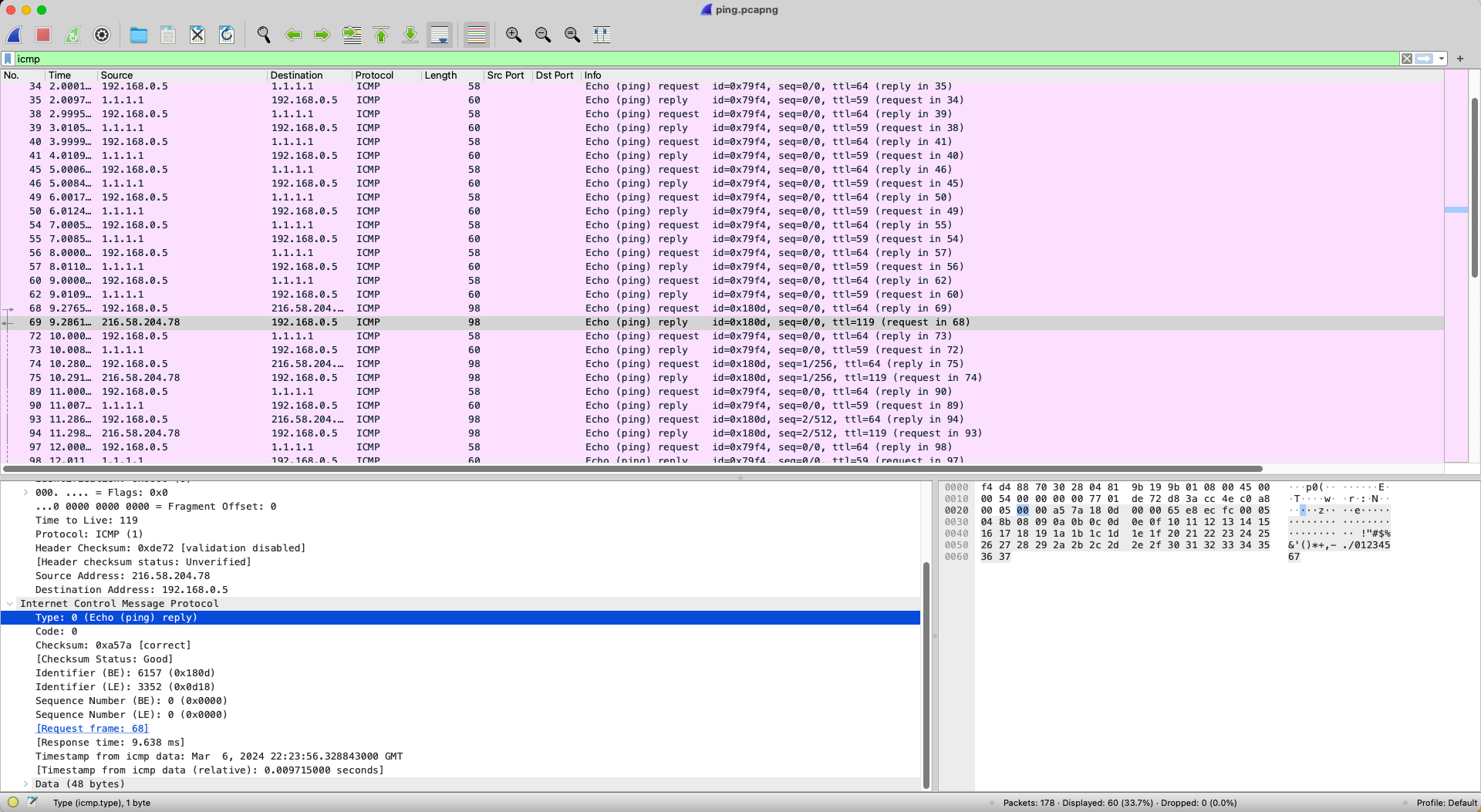Image resolution: width=1481 pixels, height=812 pixels.
Task: Select packet 75, the reply from 216.58.204.78
Action: [x=722, y=377]
